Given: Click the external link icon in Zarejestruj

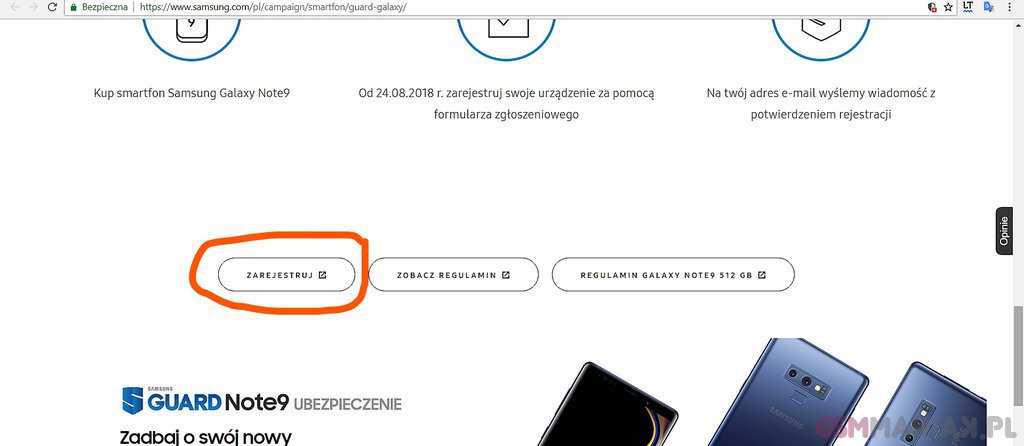Looking at the screenshot, I should (323, 275).
